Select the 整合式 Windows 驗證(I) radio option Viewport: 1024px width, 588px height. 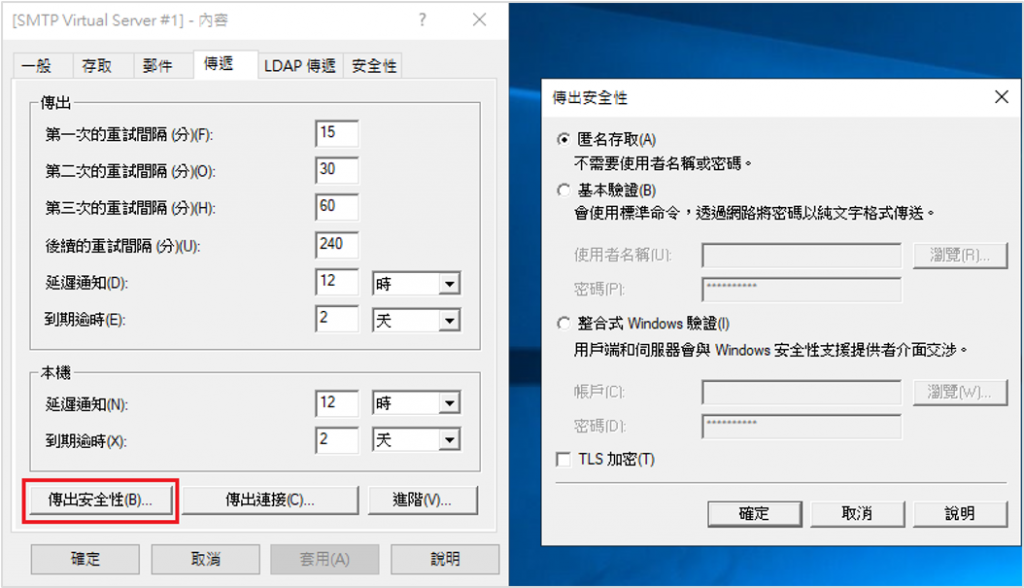pyautogui.click(x=563, y=323)
